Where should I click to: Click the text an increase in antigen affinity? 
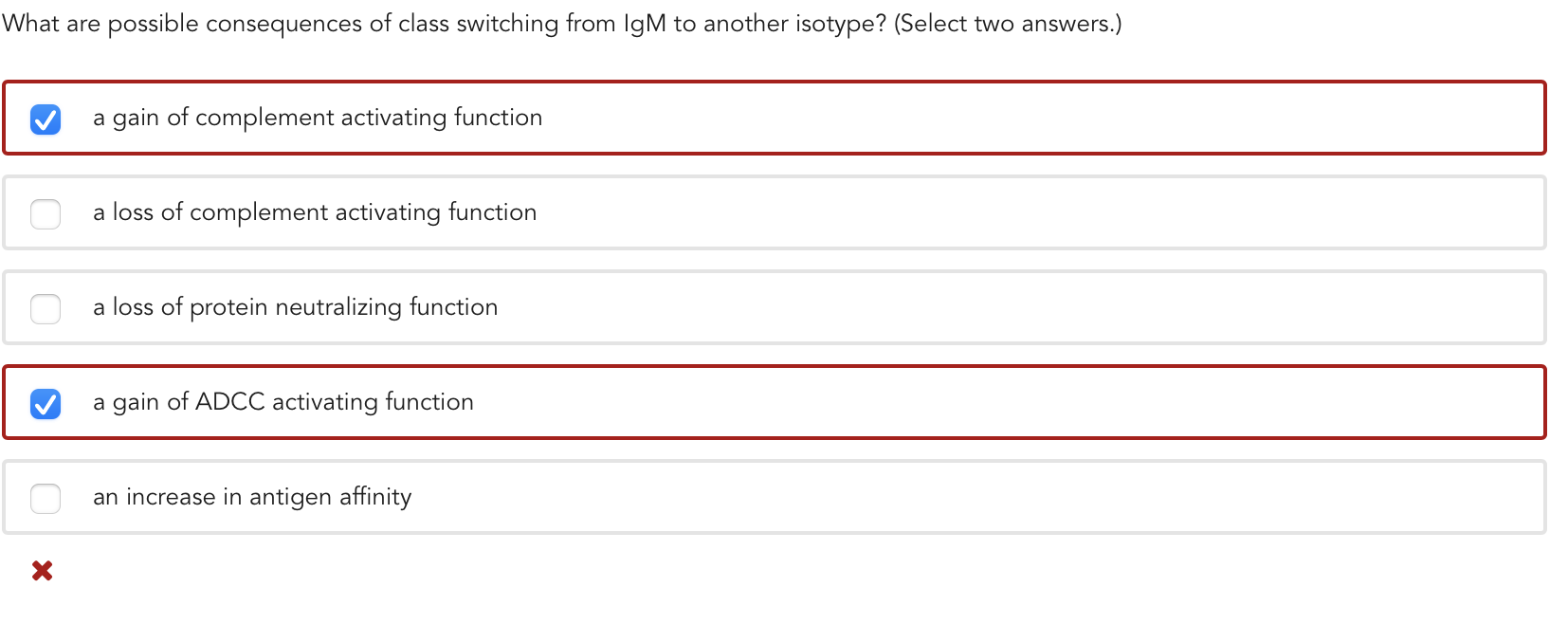point(252,496)
